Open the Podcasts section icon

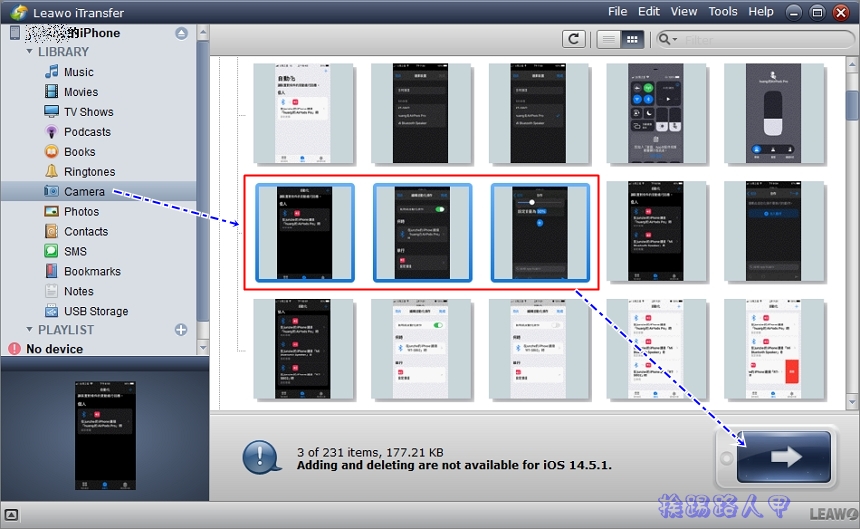click(51, 132)
